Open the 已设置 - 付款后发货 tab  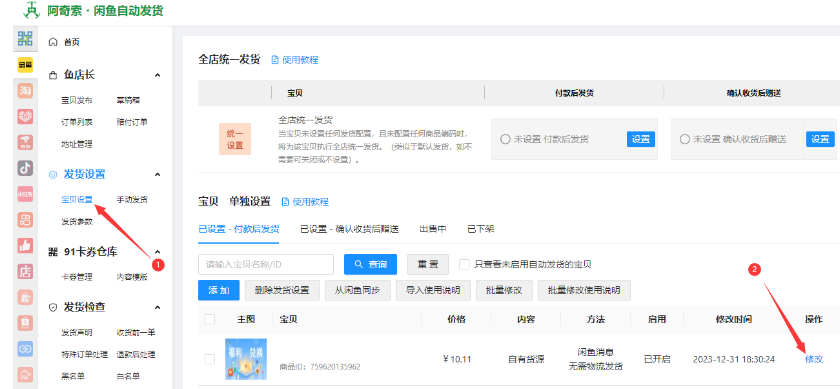[238, 229]
